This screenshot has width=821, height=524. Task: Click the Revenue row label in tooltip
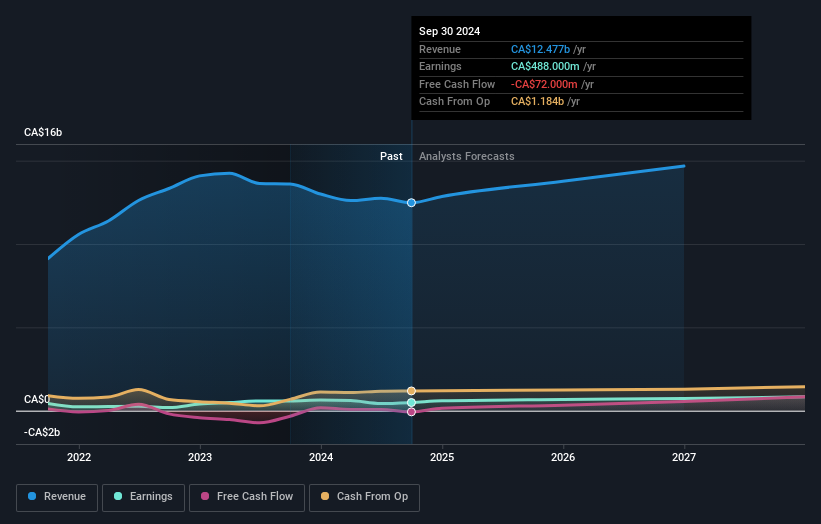click(x=440, y=49)
